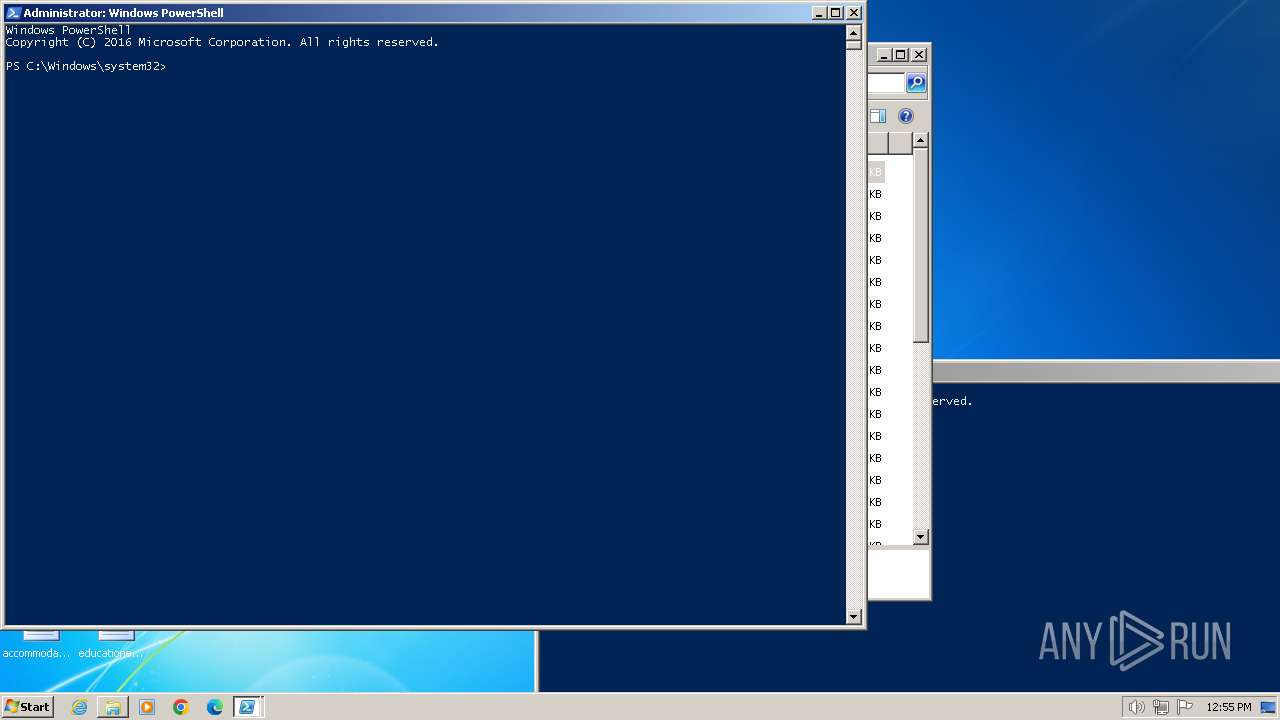The width and height of the screenshot is (1280, 720).
Task: Maximize the Administrator PowerShell window
Action: tap(836, 13)
